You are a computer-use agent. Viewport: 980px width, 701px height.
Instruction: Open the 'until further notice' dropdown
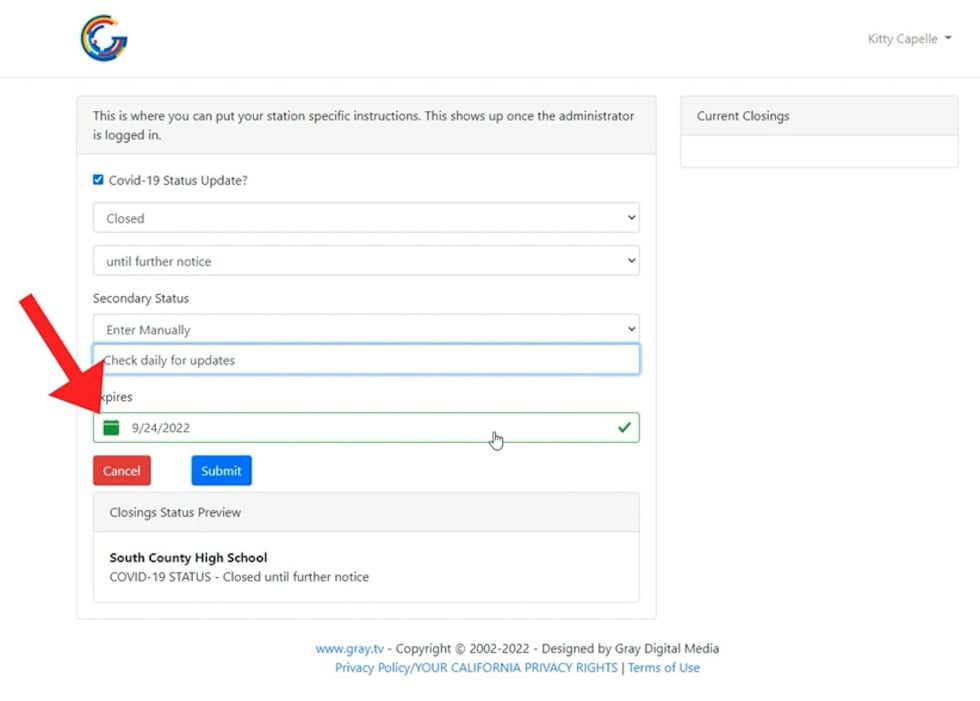[366, 261]
